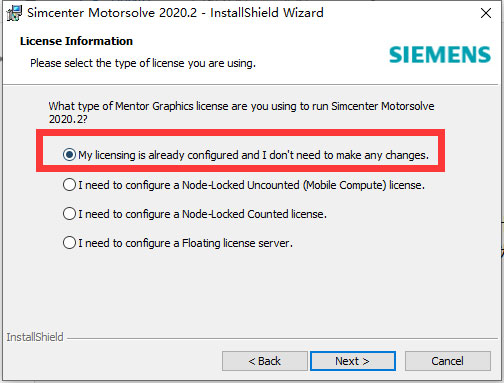This screenshot has height=383, width=504.
Task: Click the Mentor Graphics license question text
Action: coord(241,112)
